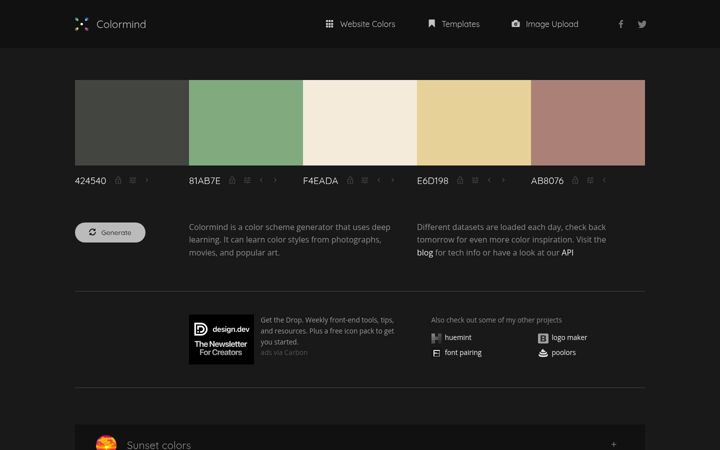
Task: Lock the 81AB7E color
Action: click(232, 180)
